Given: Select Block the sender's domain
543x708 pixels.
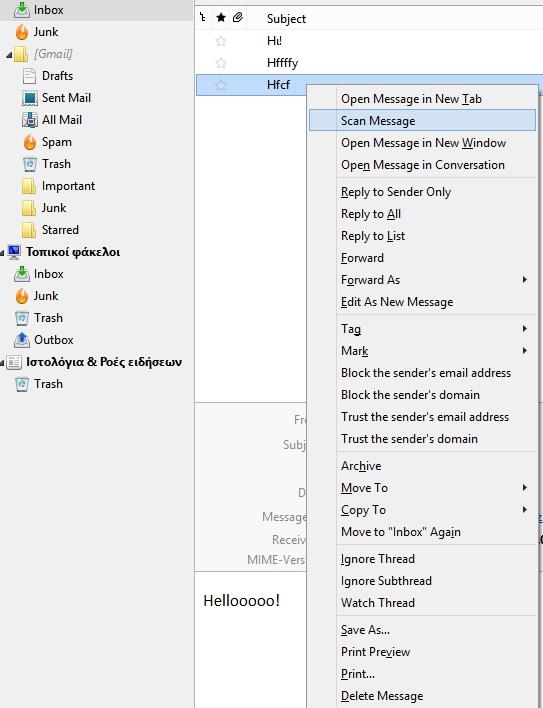Looking at the screenshot, I should pos(410,395).
